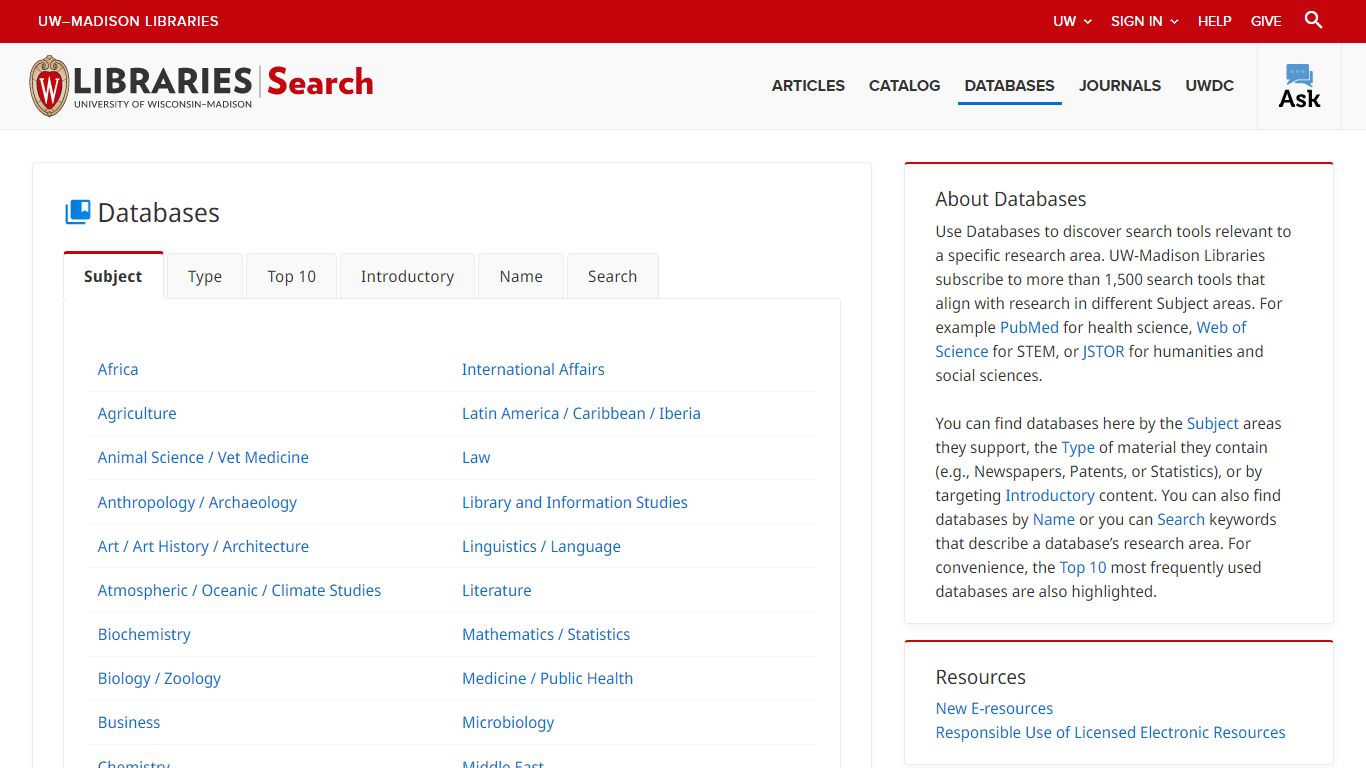Click the Name link in About text

(1054, 519)
